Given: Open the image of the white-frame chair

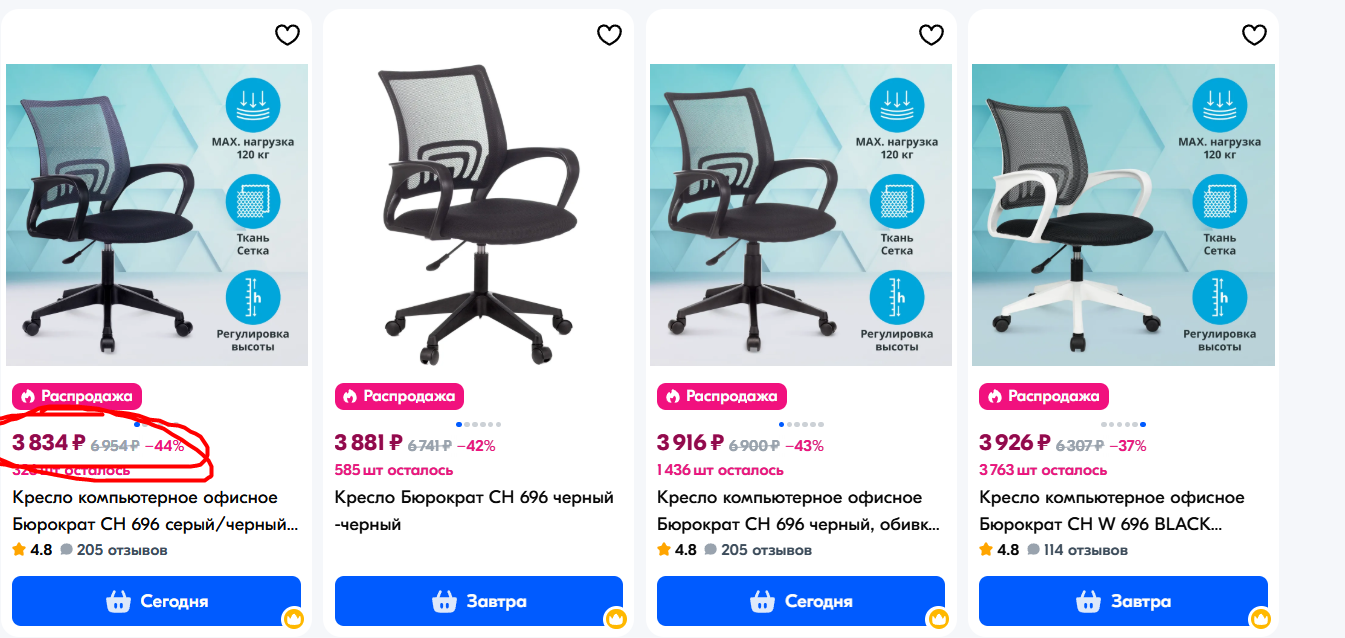Looking at the screenshot, I should pos(1123,215).
